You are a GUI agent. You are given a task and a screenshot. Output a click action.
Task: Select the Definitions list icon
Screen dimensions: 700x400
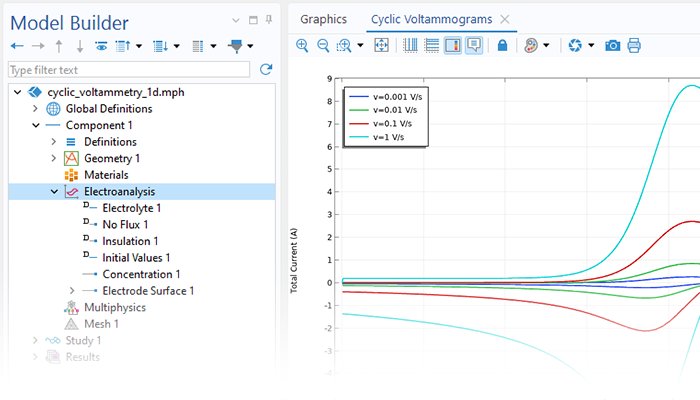point(71,142)
